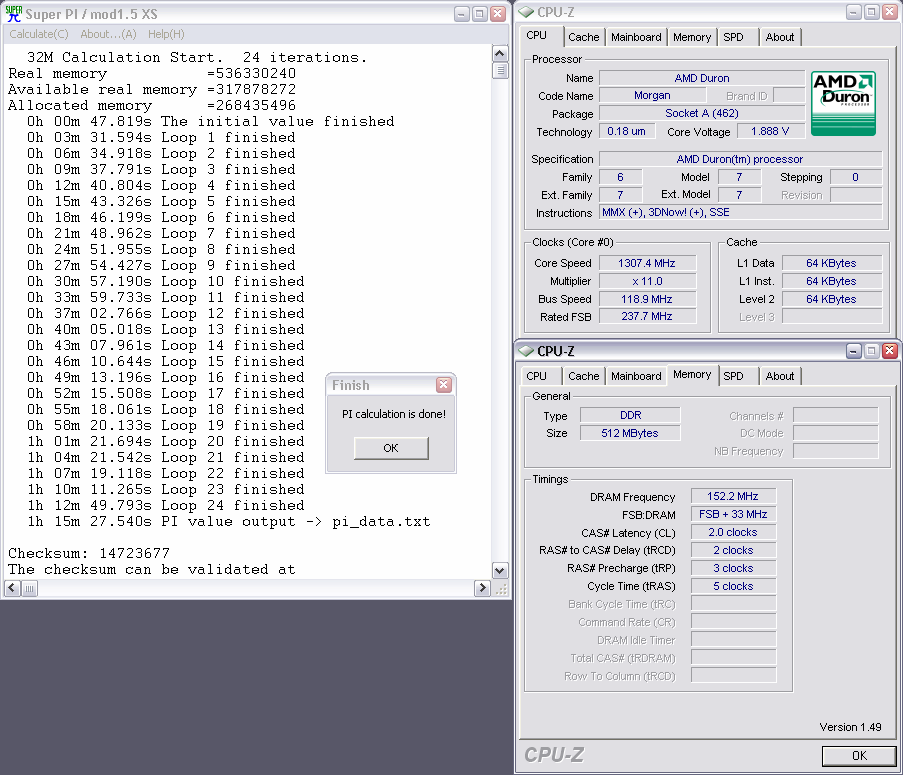Click the memory Type field DDR
This screenshot has height=775, width=903.
tap(630, 415)
